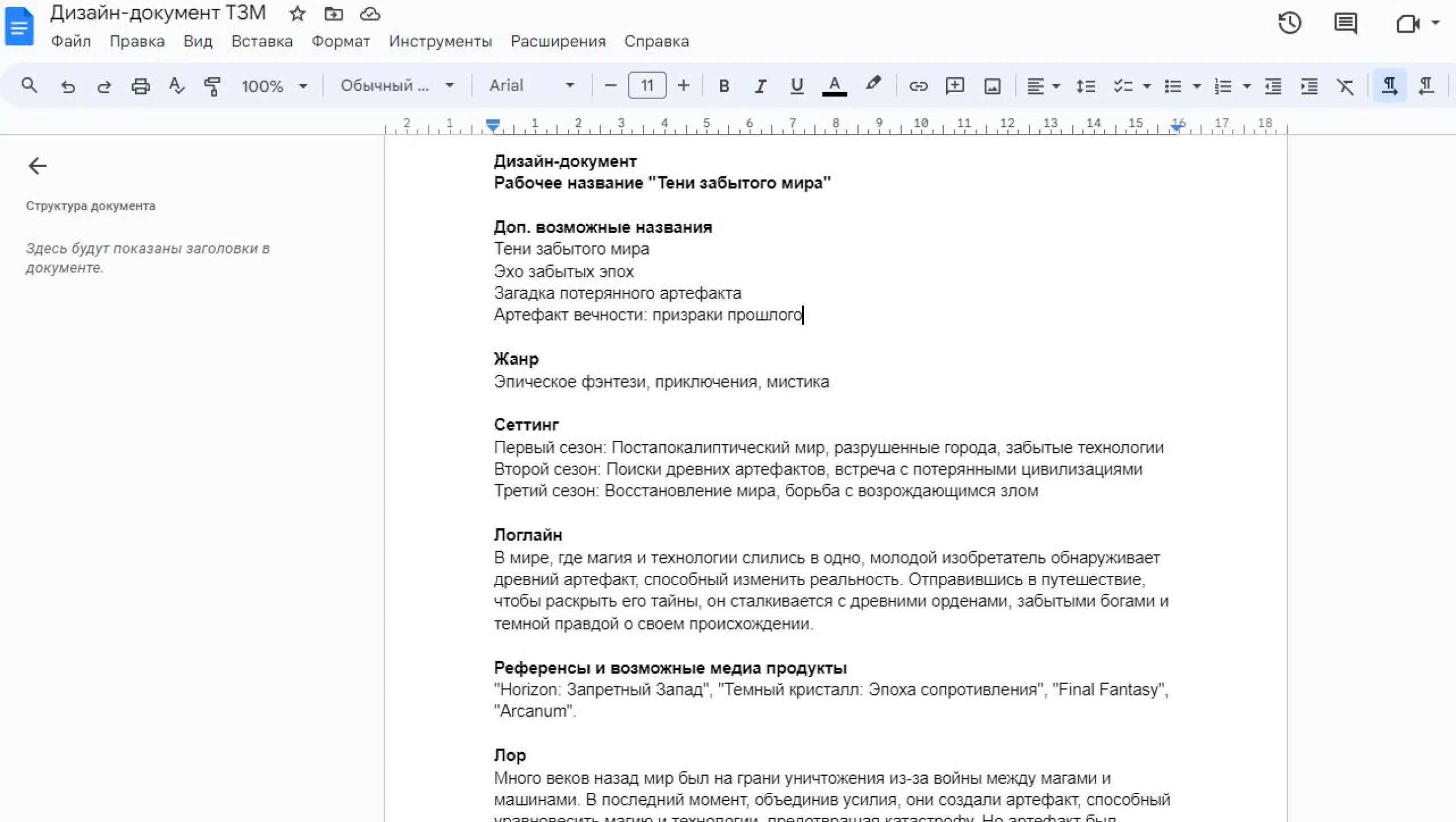Open the text color picker
Image resolution: width=1456 pixels, height=822 pixels.
[834, 86]
